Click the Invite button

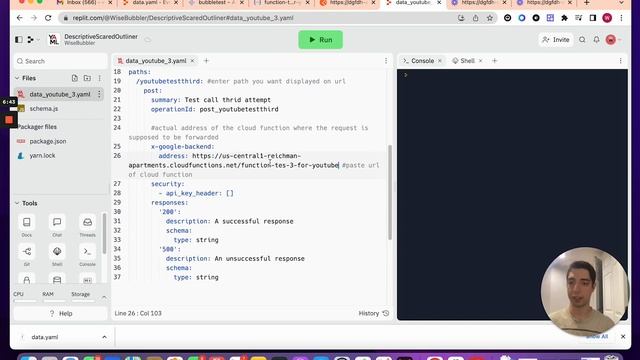coord(556,40)
